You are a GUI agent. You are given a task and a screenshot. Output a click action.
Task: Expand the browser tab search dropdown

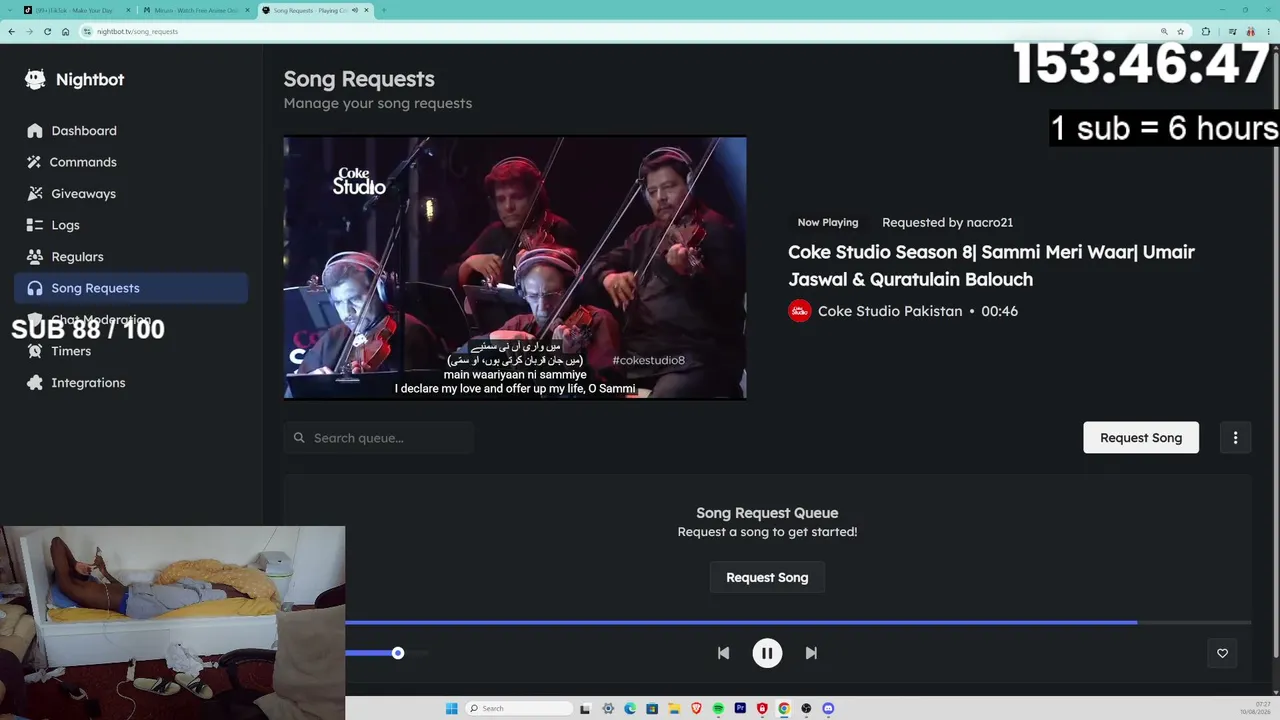pyautogui.click(x=9, y=10)
